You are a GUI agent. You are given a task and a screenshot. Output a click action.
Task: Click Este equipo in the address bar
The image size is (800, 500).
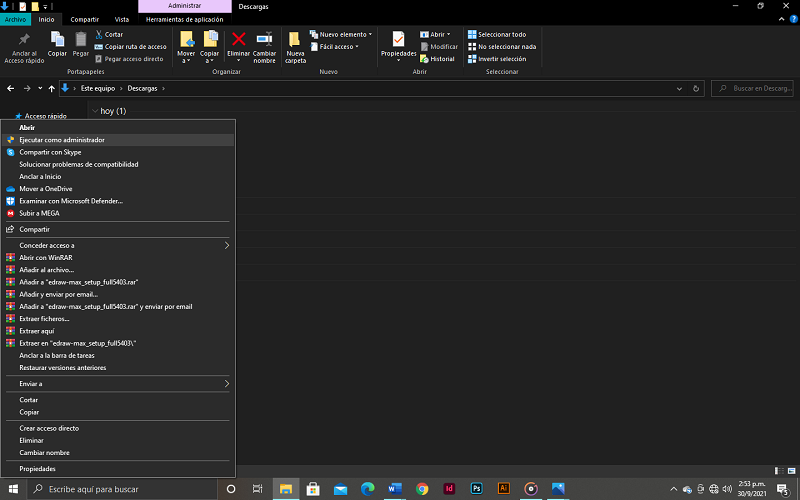tap(98, 88)
